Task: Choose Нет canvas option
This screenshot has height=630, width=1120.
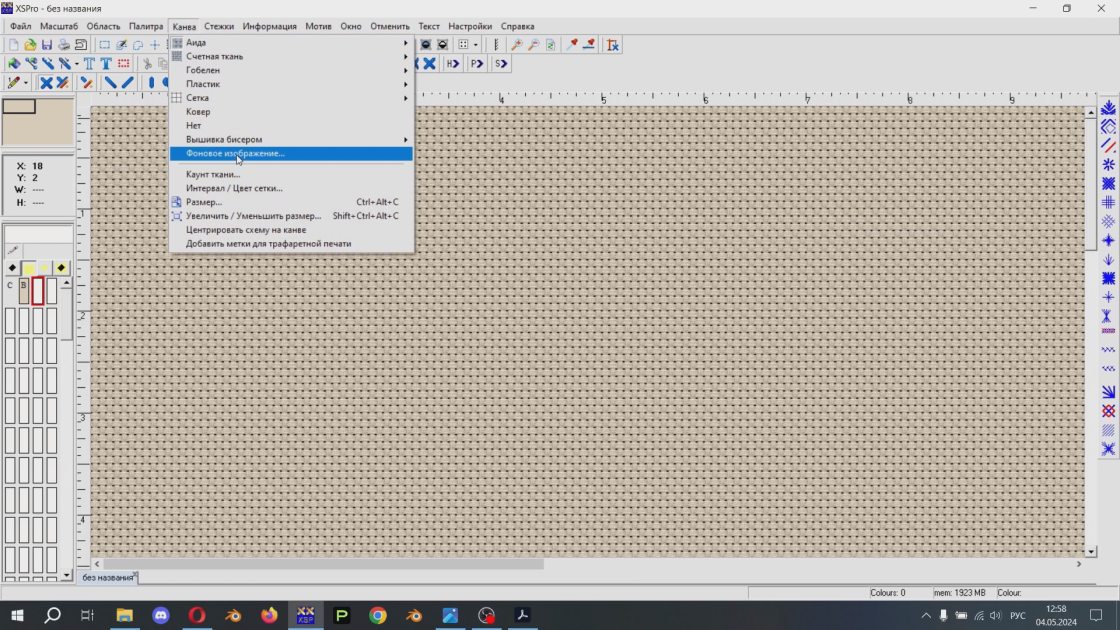Action: [291, 126]
